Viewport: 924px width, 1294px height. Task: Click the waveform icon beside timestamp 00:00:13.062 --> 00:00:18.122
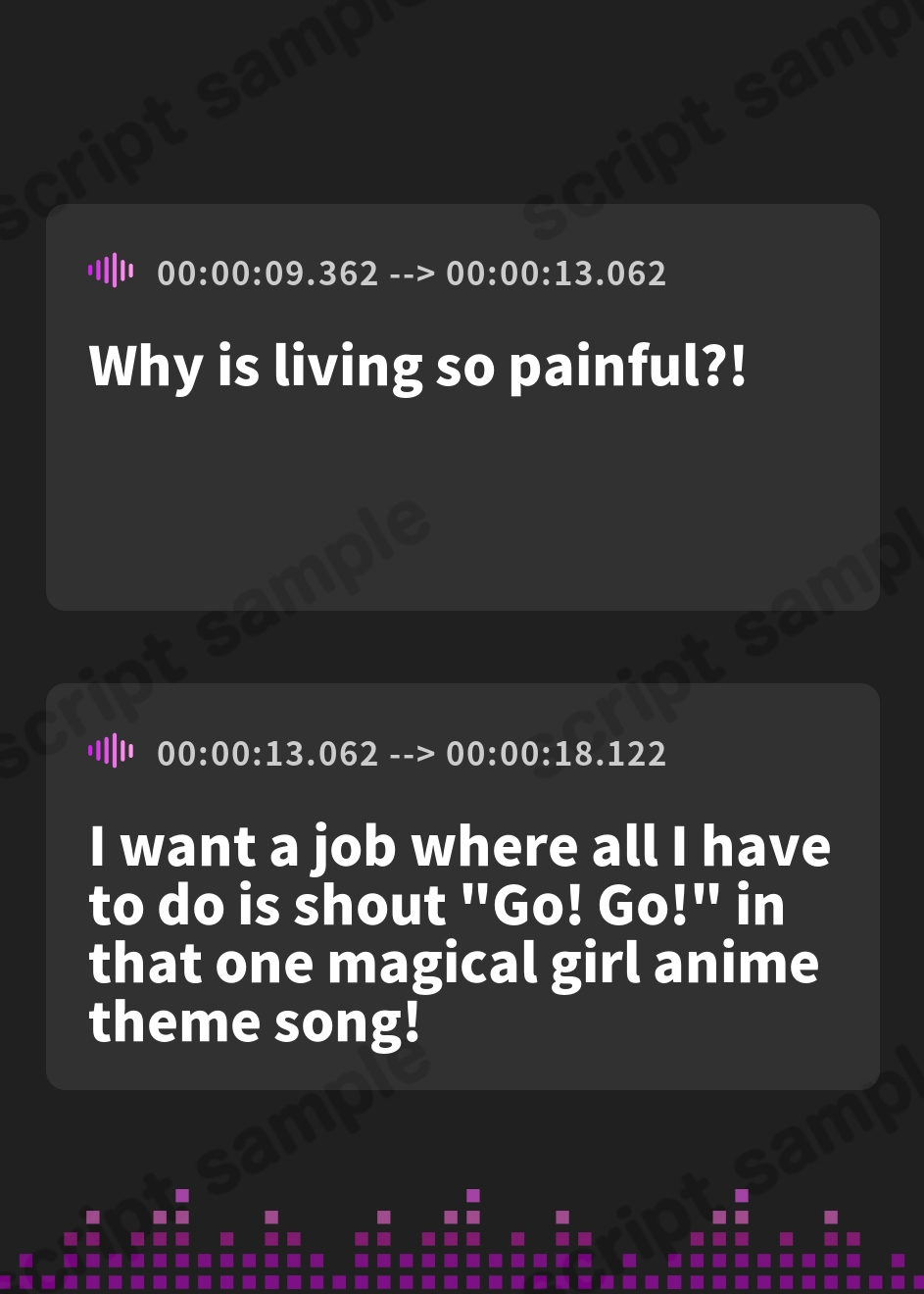[111, 750]
